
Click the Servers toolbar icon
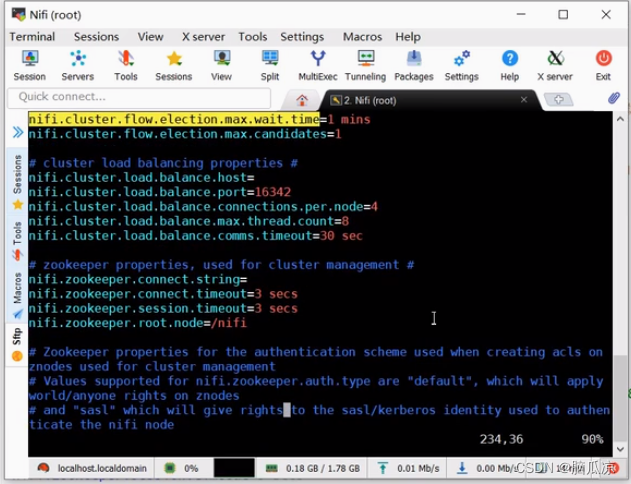[78, 65]
